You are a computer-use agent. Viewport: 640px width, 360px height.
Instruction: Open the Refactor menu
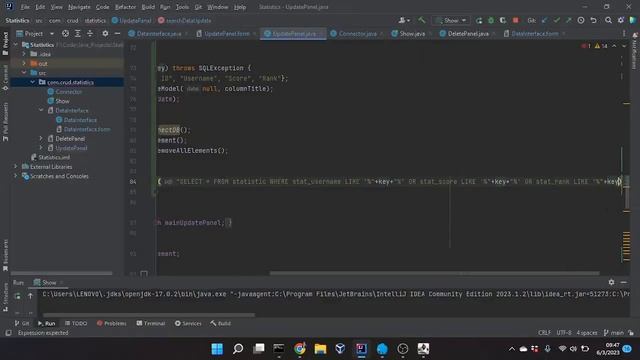point(125,7)
